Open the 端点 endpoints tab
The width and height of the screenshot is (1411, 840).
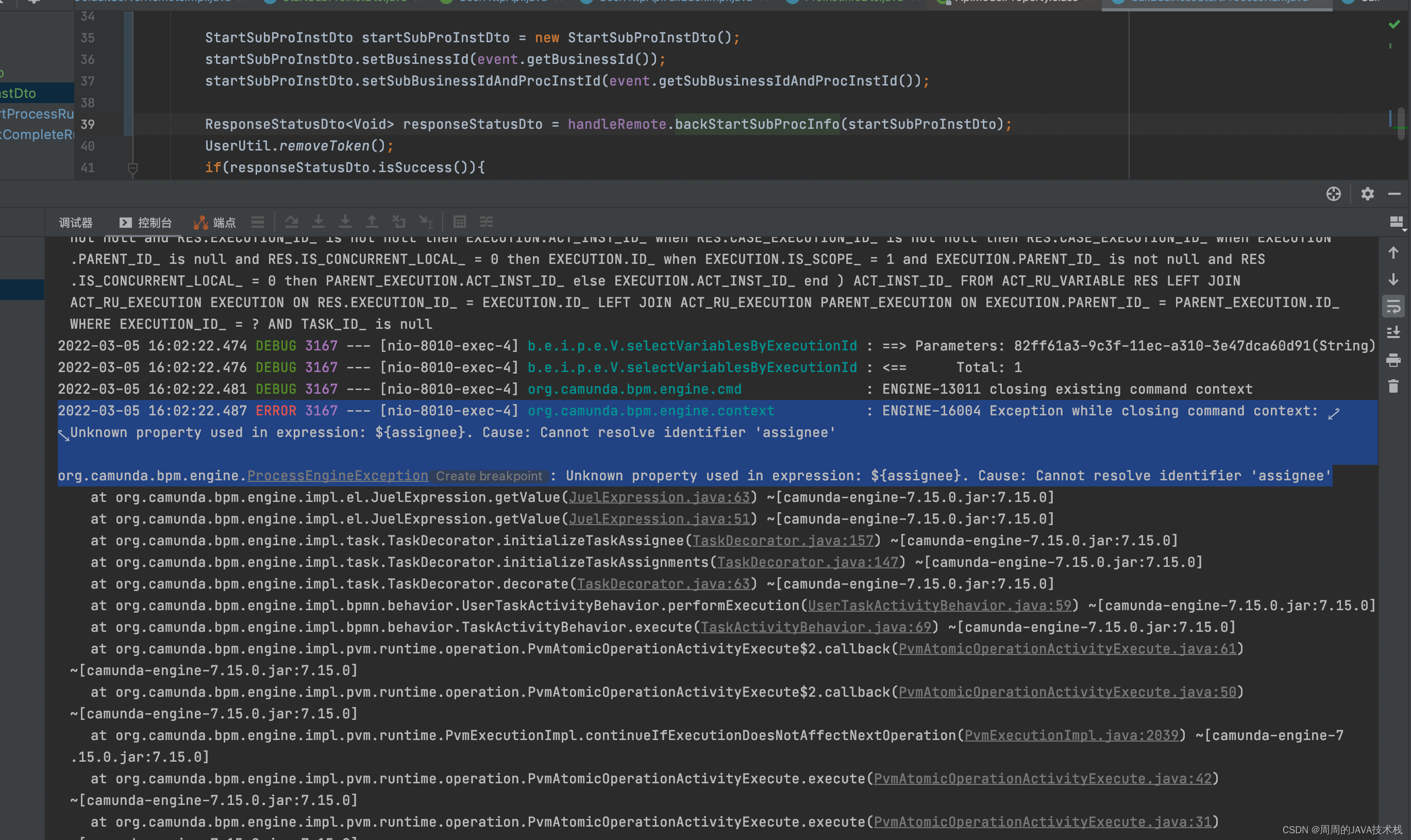click(x=215, y=223)
